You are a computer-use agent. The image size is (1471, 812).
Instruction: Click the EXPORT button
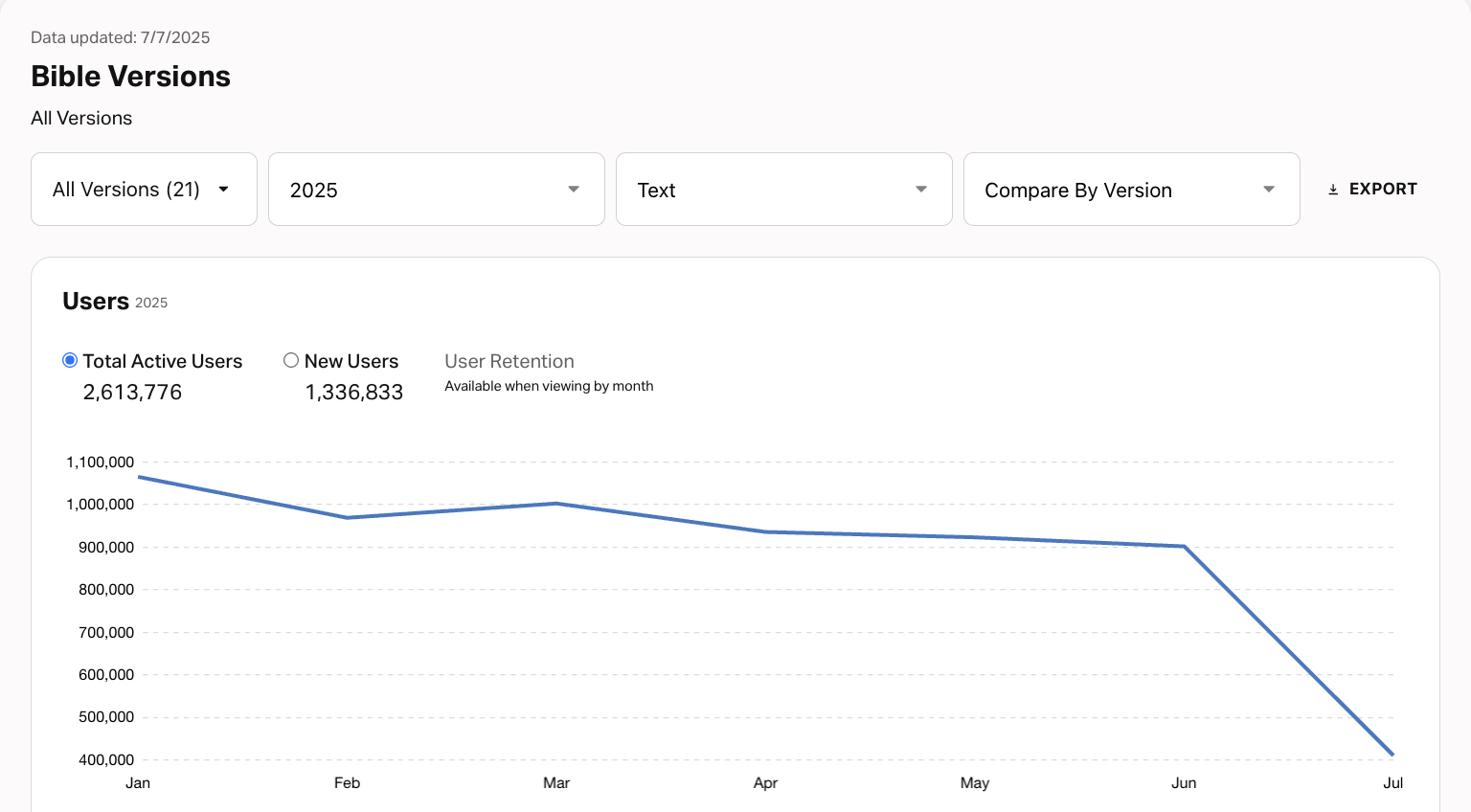pos(1372,190)
